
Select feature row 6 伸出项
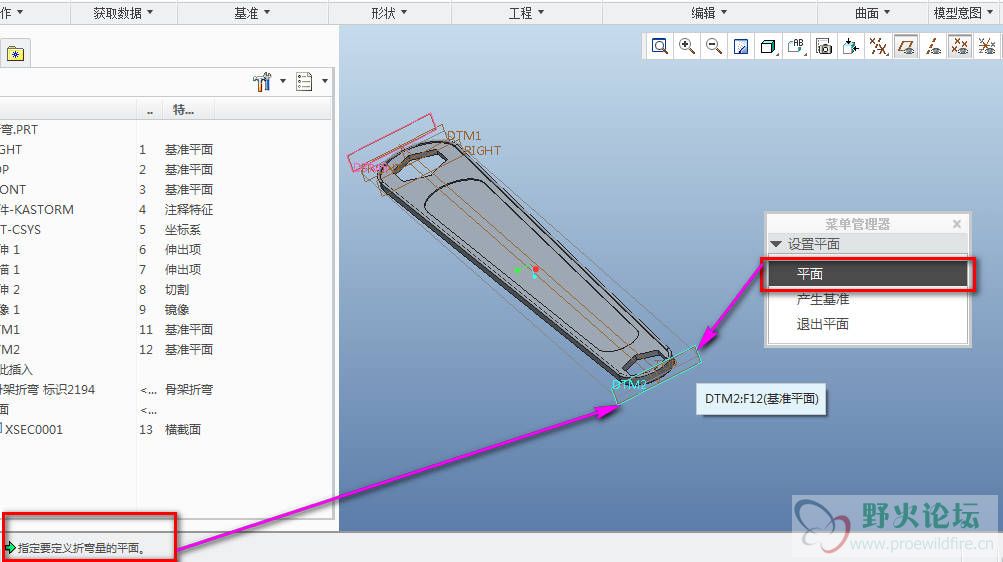point(164,249)
